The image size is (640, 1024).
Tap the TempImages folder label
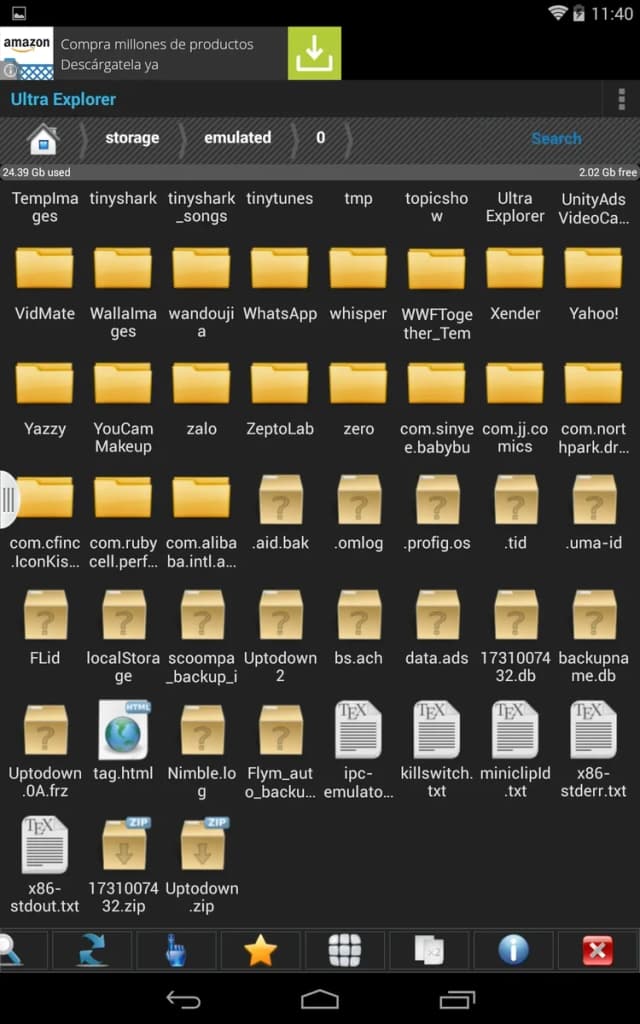click(x=44, y=207)
